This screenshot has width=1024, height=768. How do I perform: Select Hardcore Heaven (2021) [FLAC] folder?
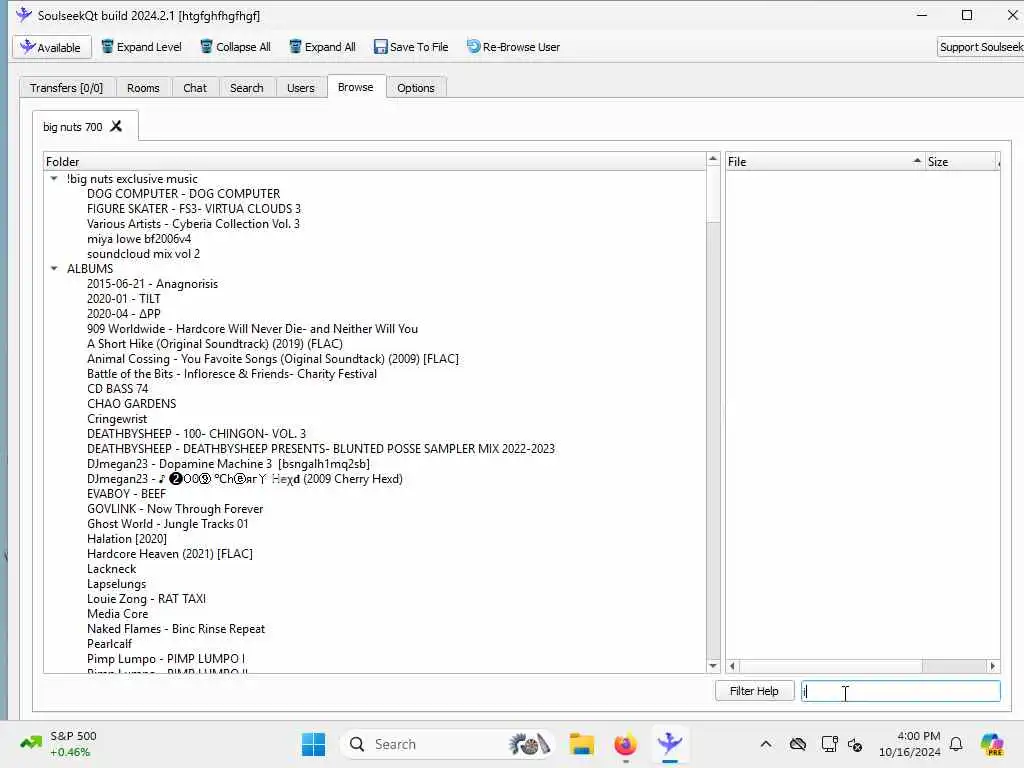170,554
